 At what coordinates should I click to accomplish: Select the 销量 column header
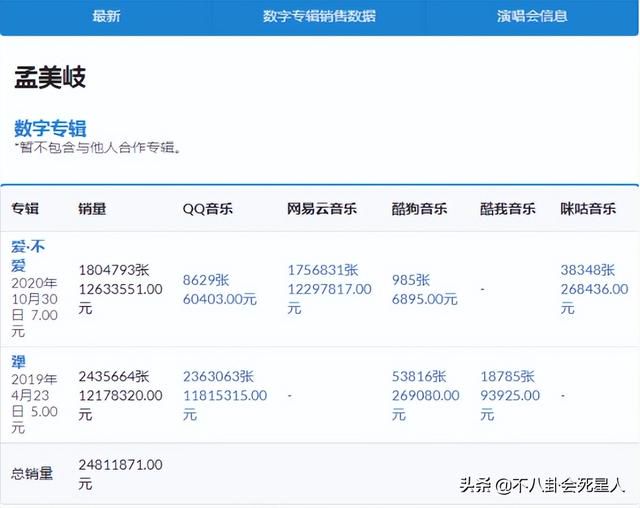tap(92, 209)
